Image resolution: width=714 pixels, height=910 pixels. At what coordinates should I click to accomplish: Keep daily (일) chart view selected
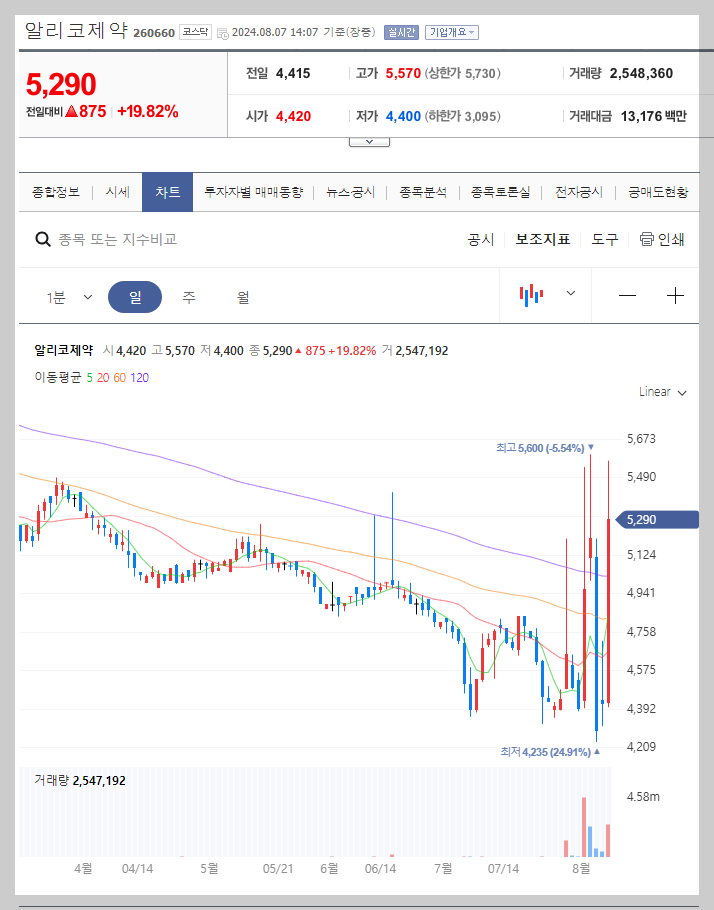tap(135, 296)
